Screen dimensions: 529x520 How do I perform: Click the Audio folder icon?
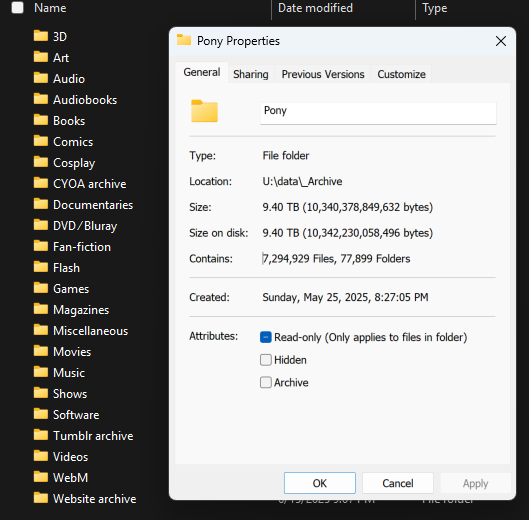(x=41, y=78)
